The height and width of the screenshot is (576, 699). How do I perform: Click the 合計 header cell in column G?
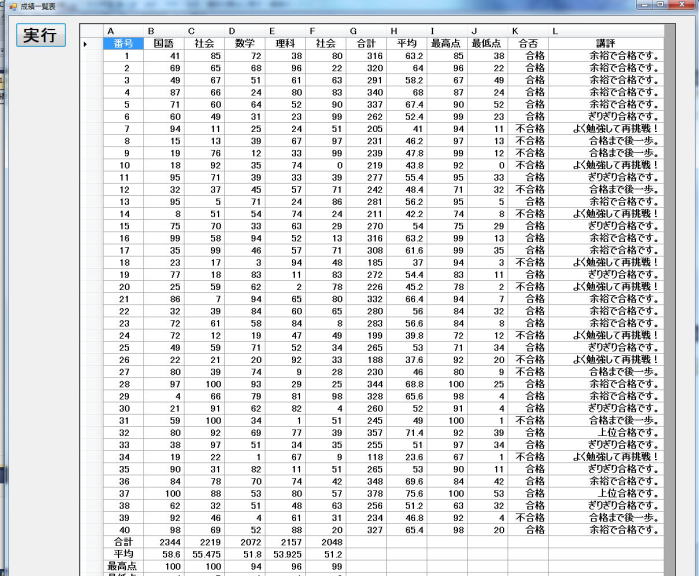[366, 43]
